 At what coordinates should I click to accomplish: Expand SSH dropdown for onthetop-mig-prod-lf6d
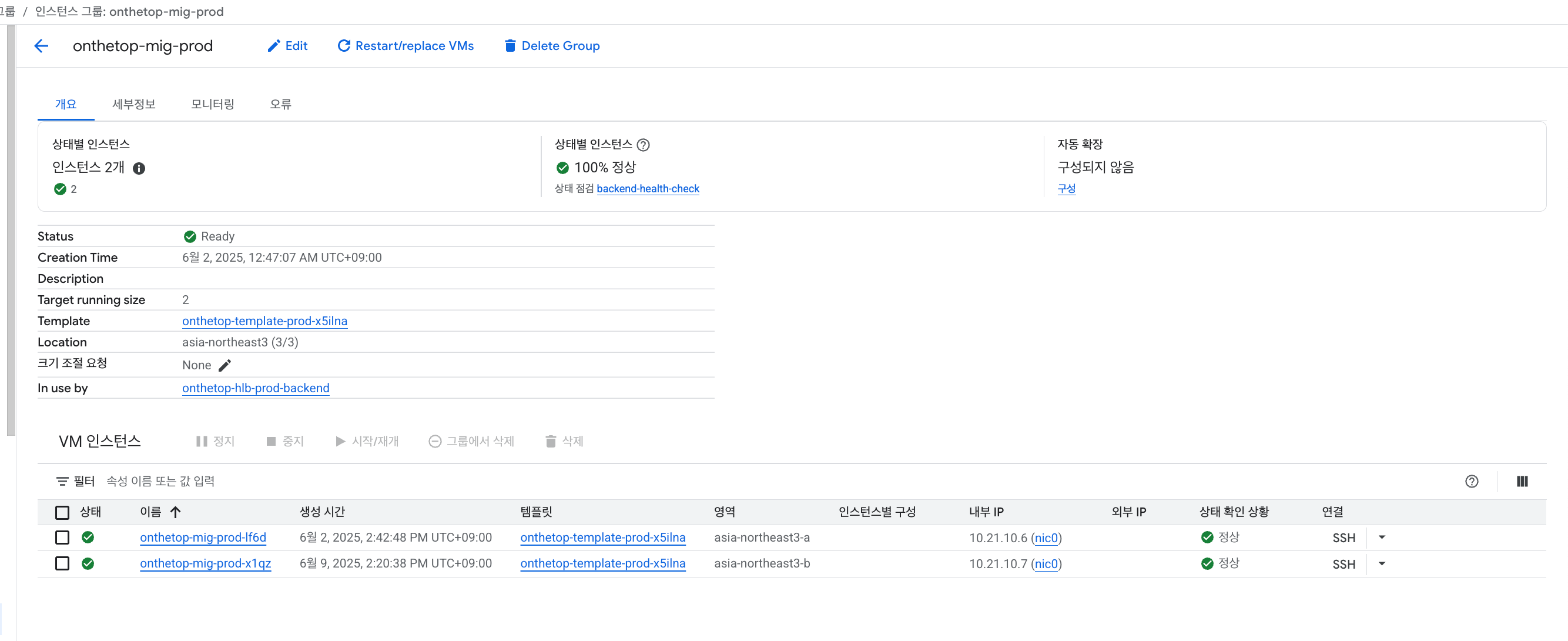point(1381,537)
